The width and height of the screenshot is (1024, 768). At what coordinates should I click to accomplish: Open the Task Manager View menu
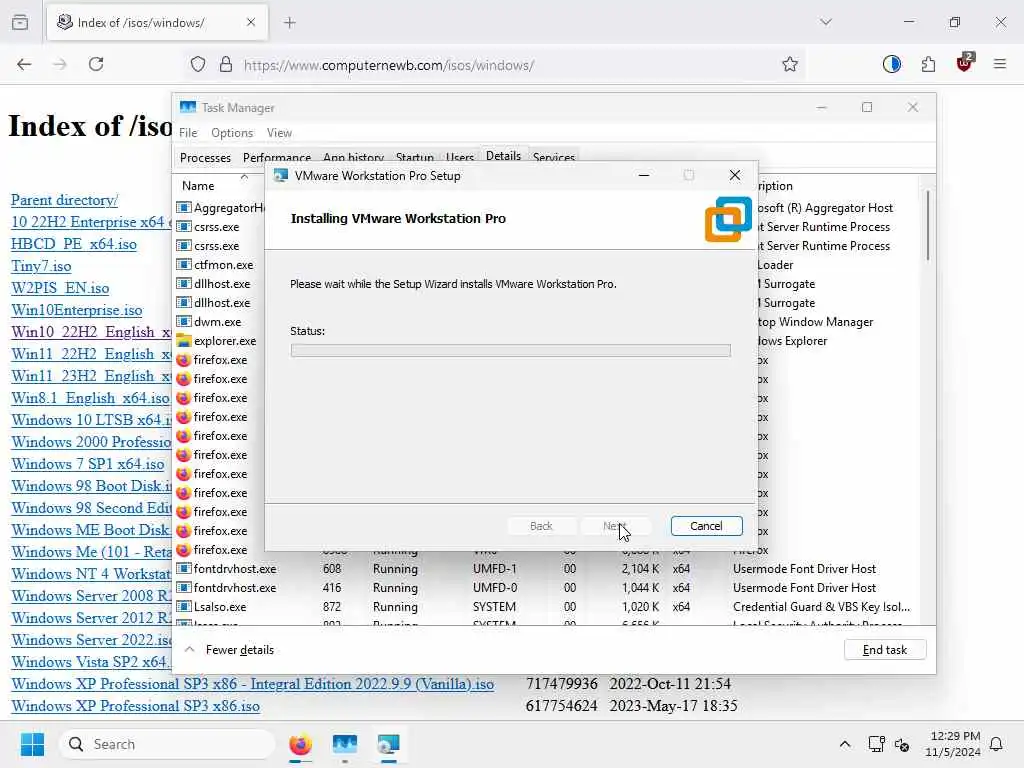(279, 133)
